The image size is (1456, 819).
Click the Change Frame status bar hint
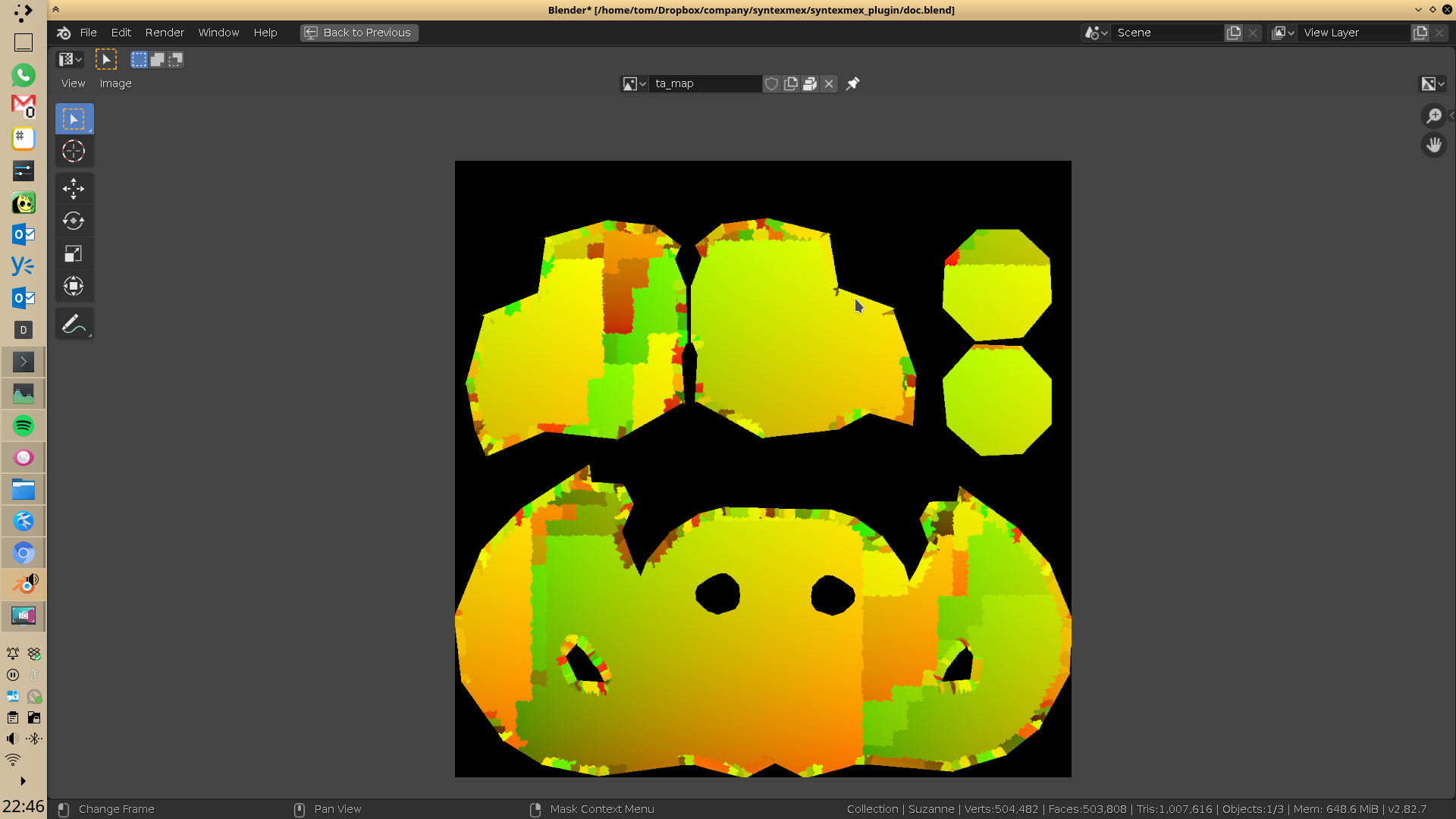tap(116, 809)
